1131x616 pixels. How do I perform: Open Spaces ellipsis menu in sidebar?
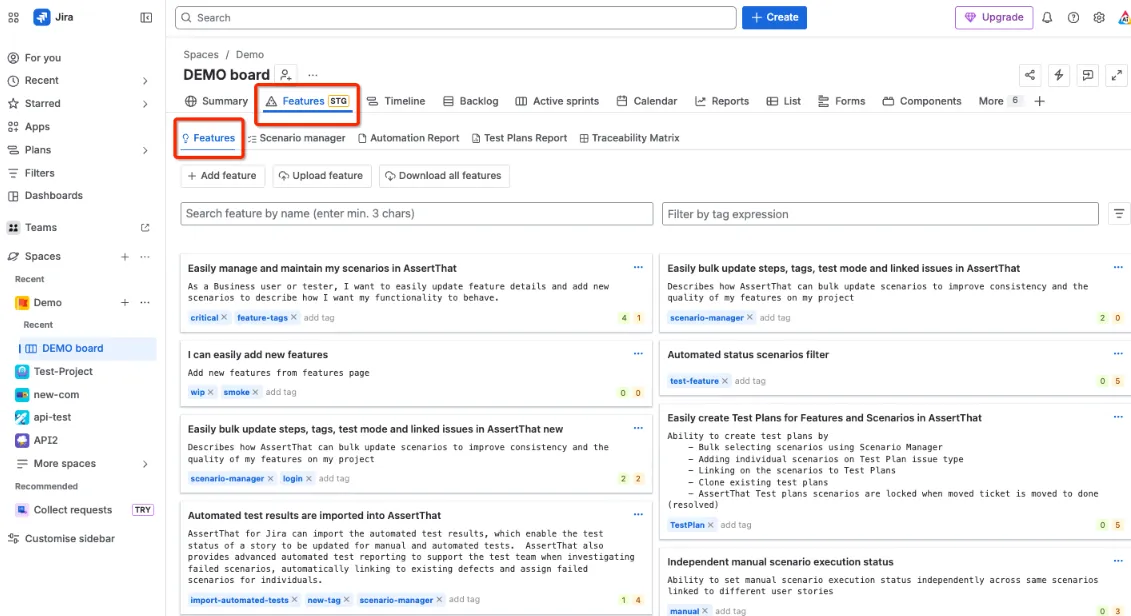[x=145, y=257]
